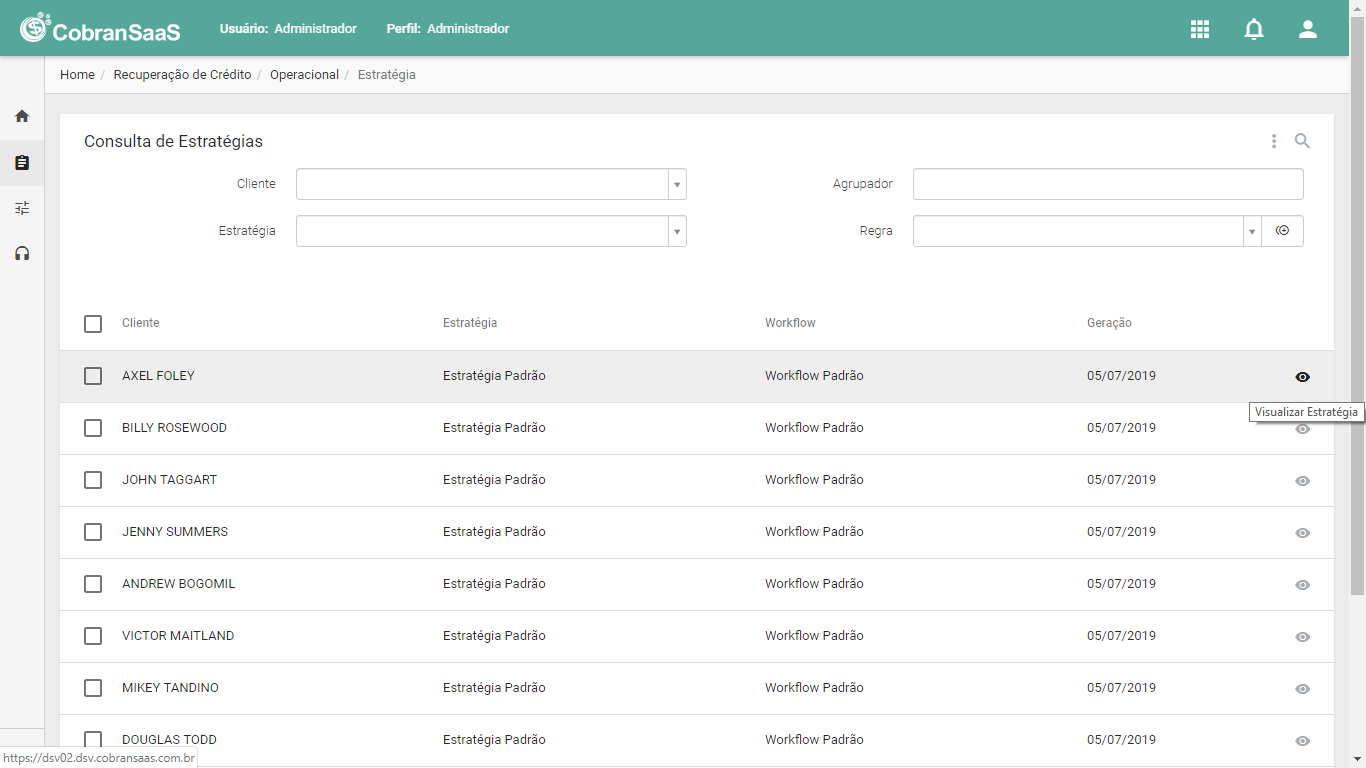Select the JOHN TAGGART client name
1366x768 pixels.
point(169,480)
